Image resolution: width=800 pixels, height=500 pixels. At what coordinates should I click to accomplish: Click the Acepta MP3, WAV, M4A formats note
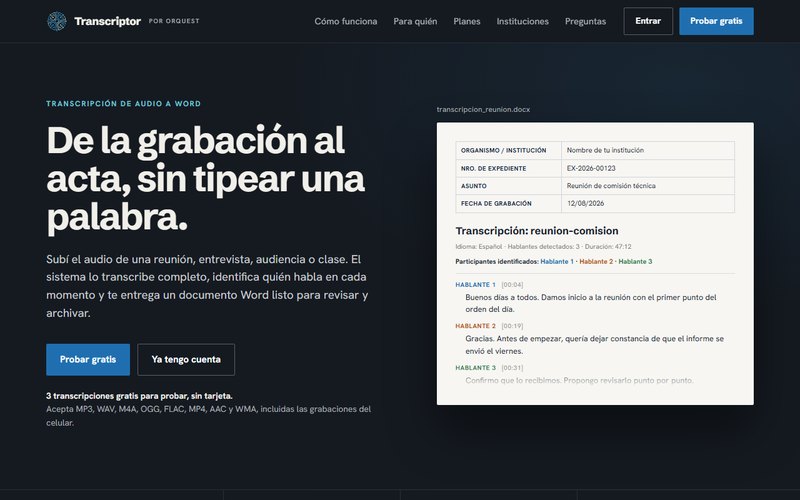209,416
